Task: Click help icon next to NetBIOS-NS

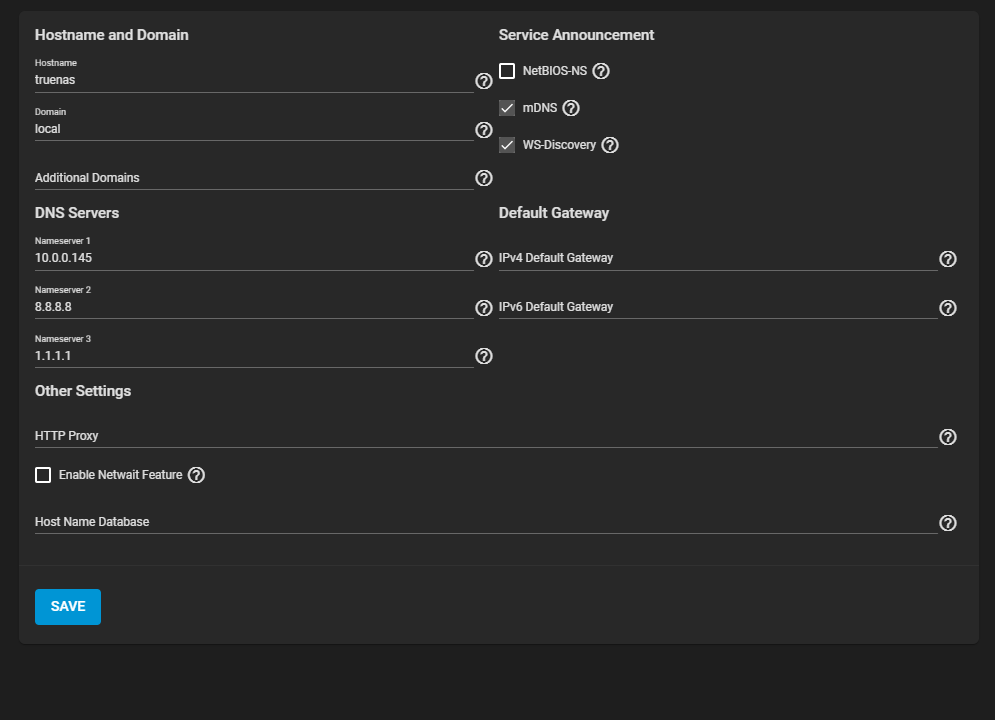Action: click(x=601, y=71)
